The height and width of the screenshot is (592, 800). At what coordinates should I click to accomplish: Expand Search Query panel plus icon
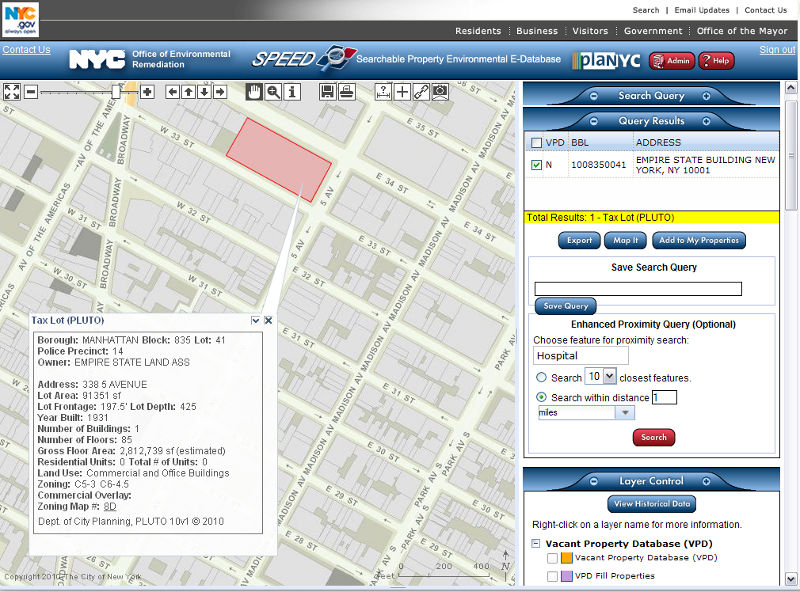[x=706, y=96]
